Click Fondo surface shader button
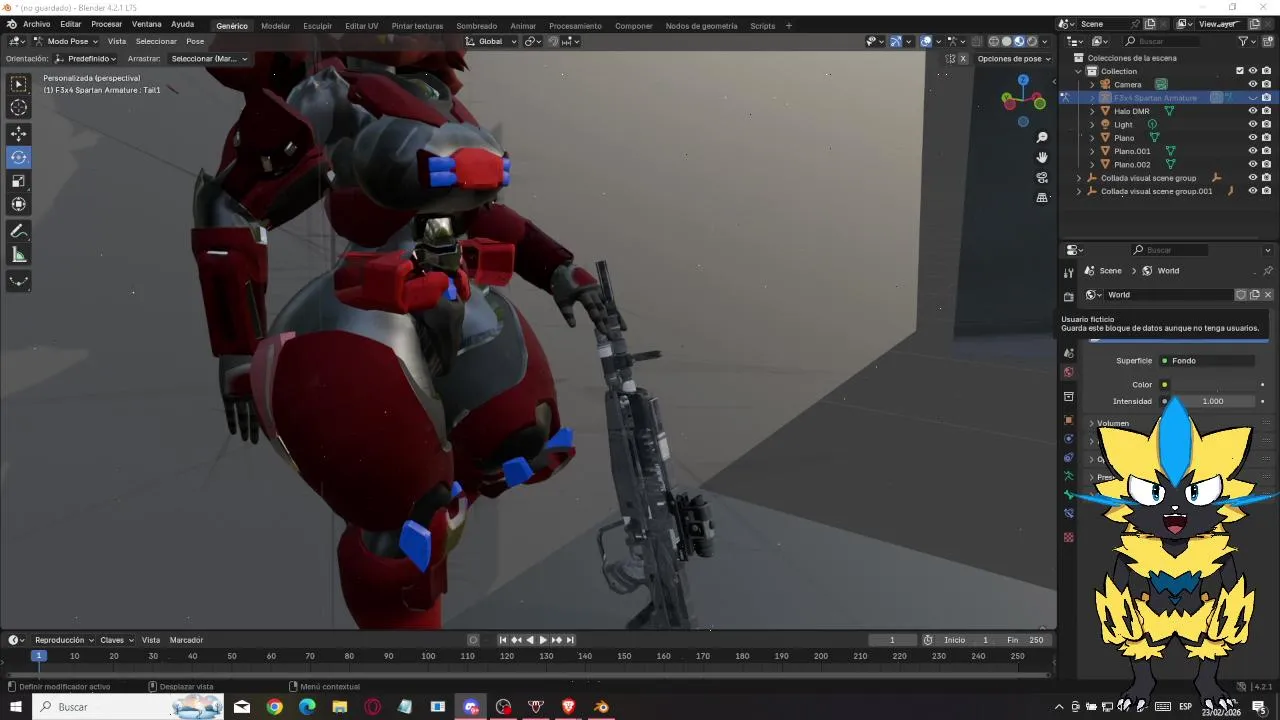Screen dimensions: 1280x720 [x=1207, y=361]
